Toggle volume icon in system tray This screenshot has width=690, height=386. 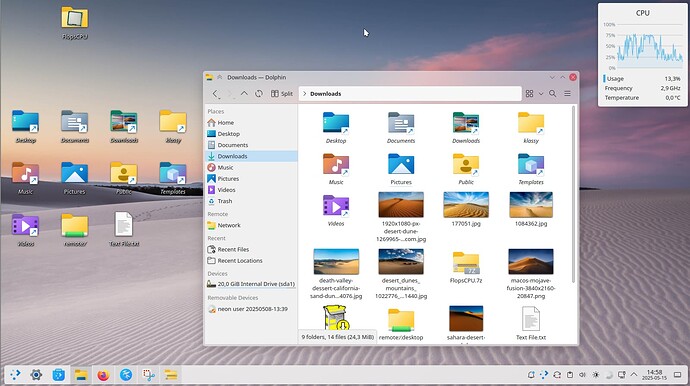(x=583, y=375)
